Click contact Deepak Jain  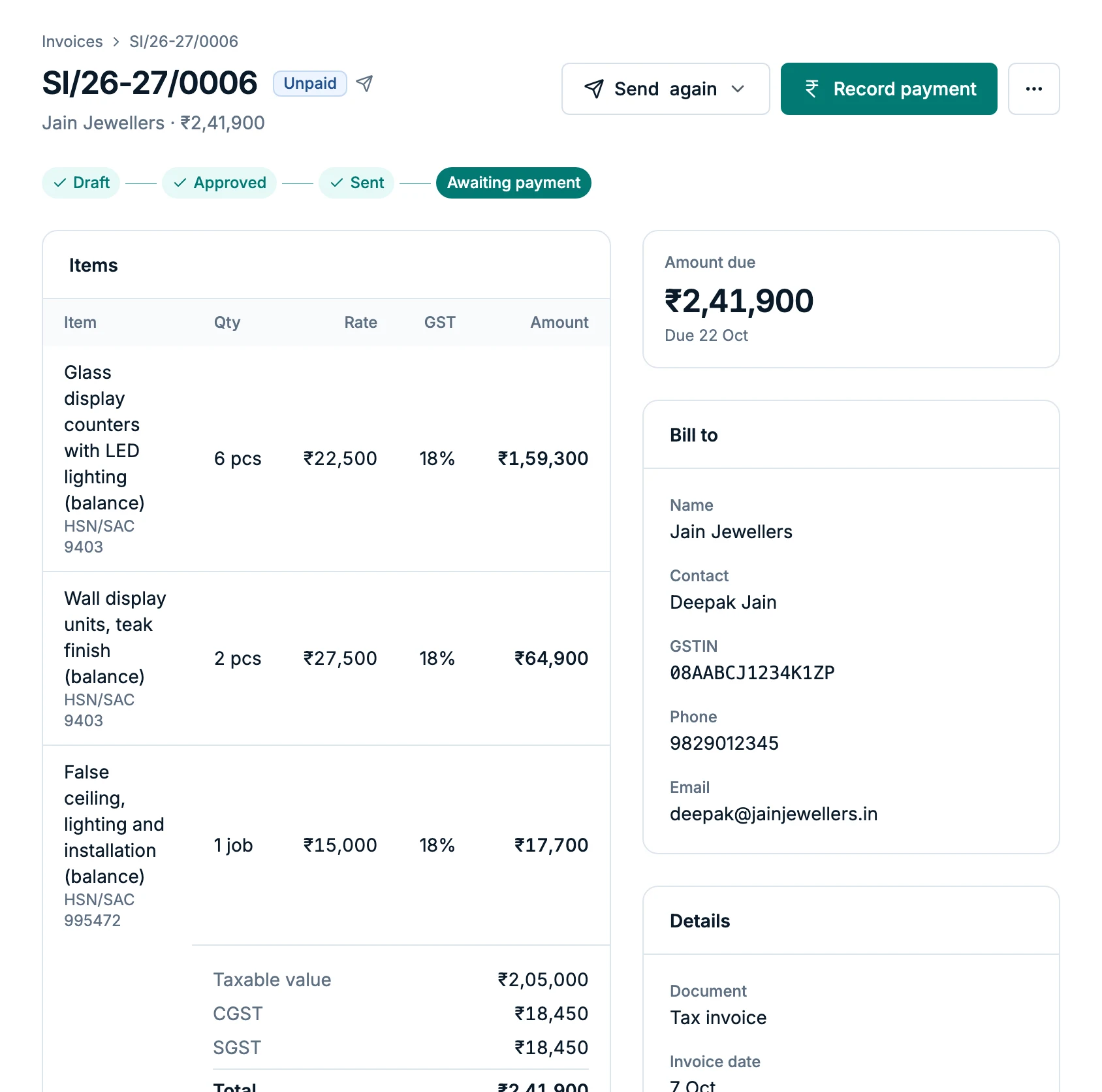tap(723, 603)
